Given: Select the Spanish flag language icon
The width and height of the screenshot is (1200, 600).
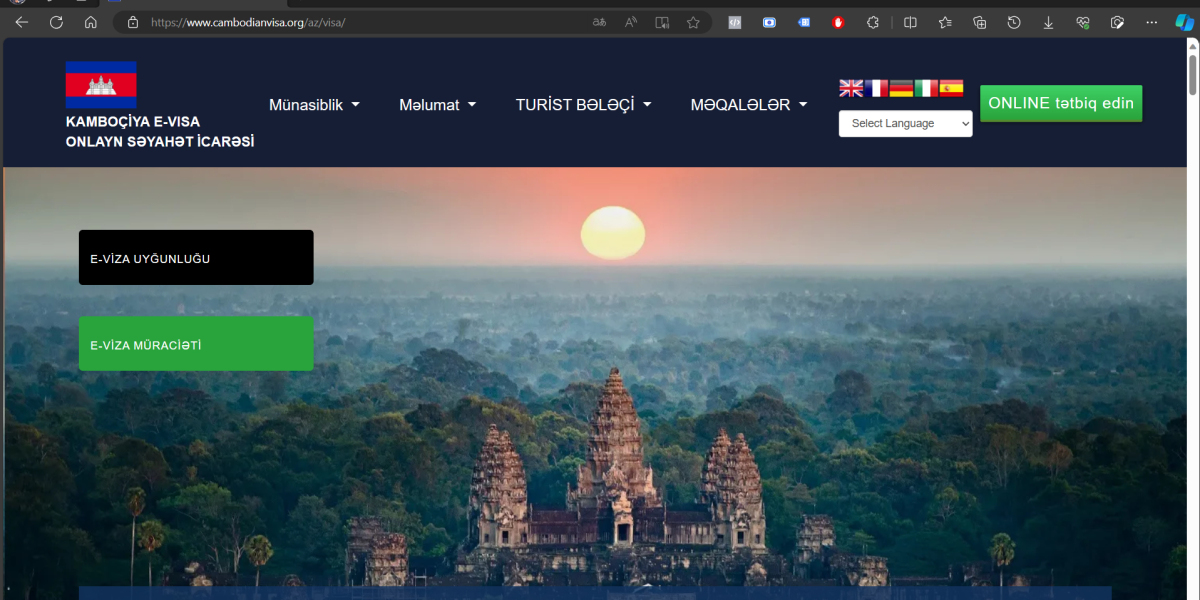Looking at the screenshot, I should (x=951, y=88).
